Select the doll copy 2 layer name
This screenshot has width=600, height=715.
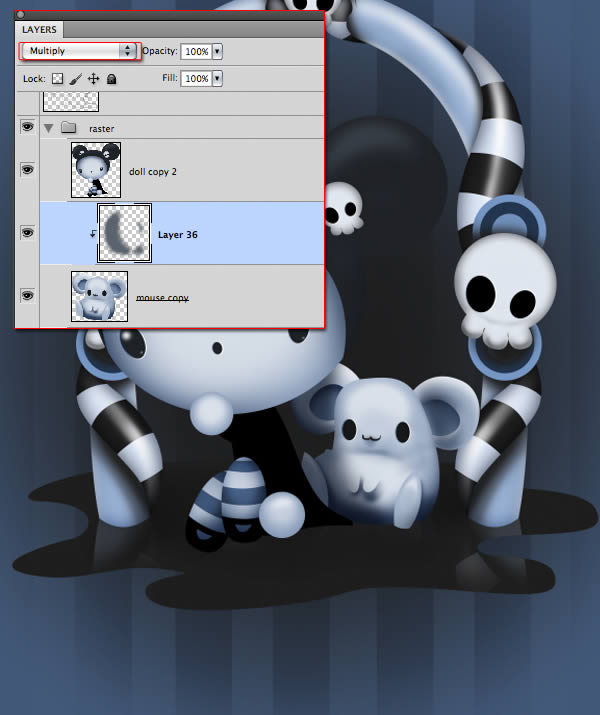(153, 172)
